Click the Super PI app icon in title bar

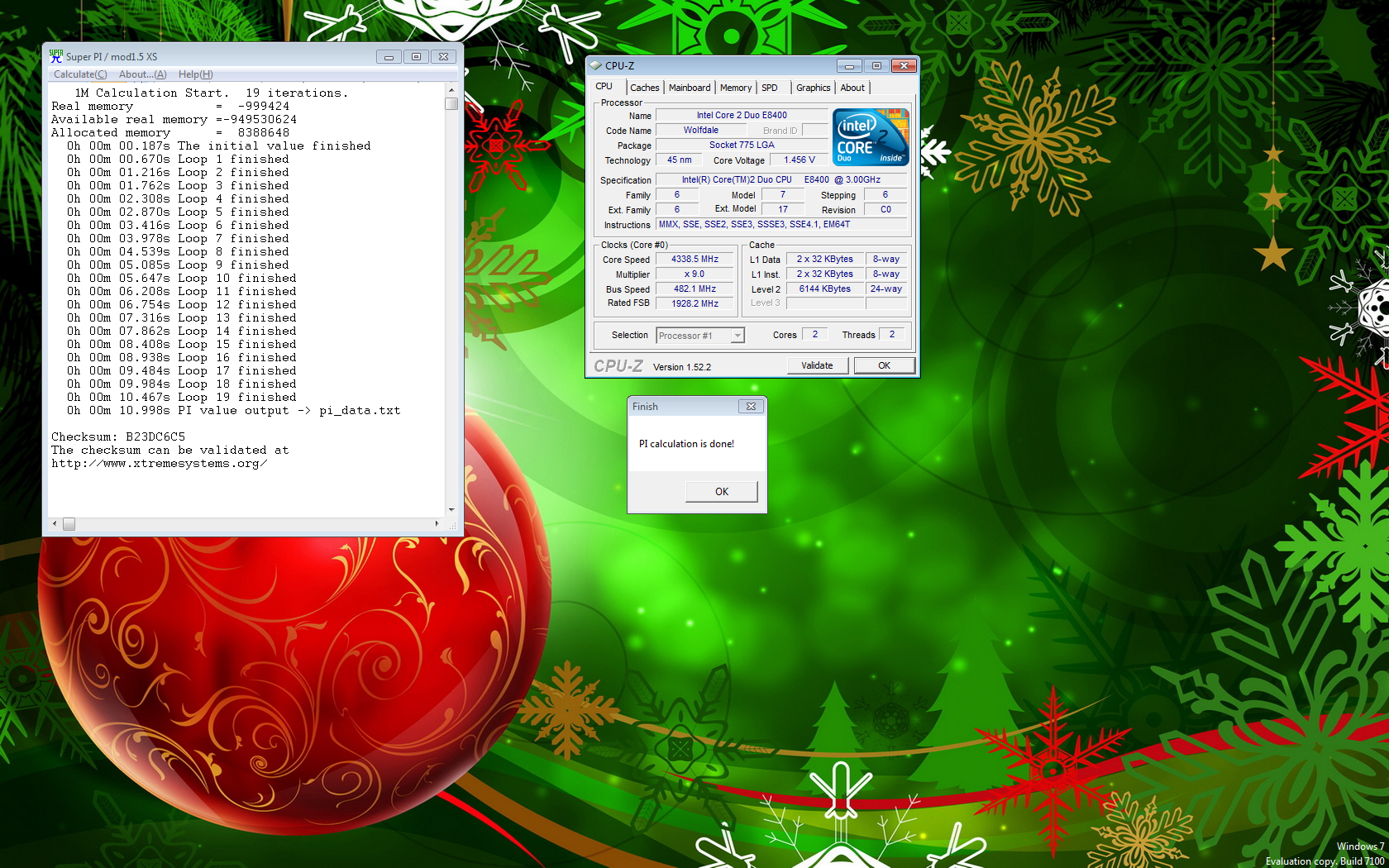tap(56, 56)
